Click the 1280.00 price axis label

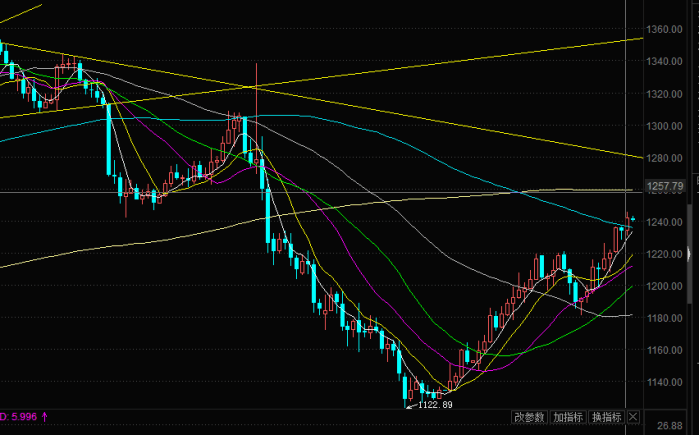click(x=664, y=158)
